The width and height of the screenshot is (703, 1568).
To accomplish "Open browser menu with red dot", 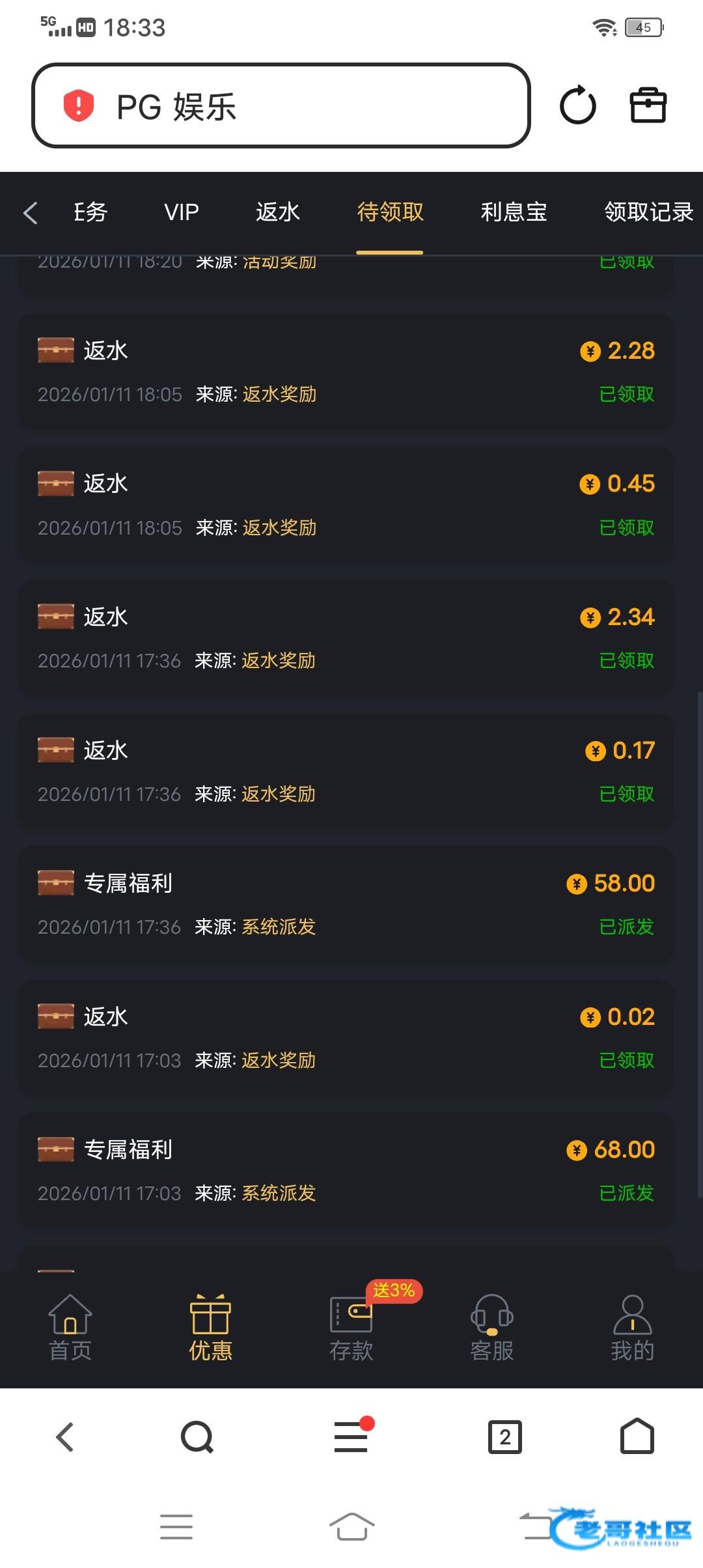I will [x=351, y=1436].
